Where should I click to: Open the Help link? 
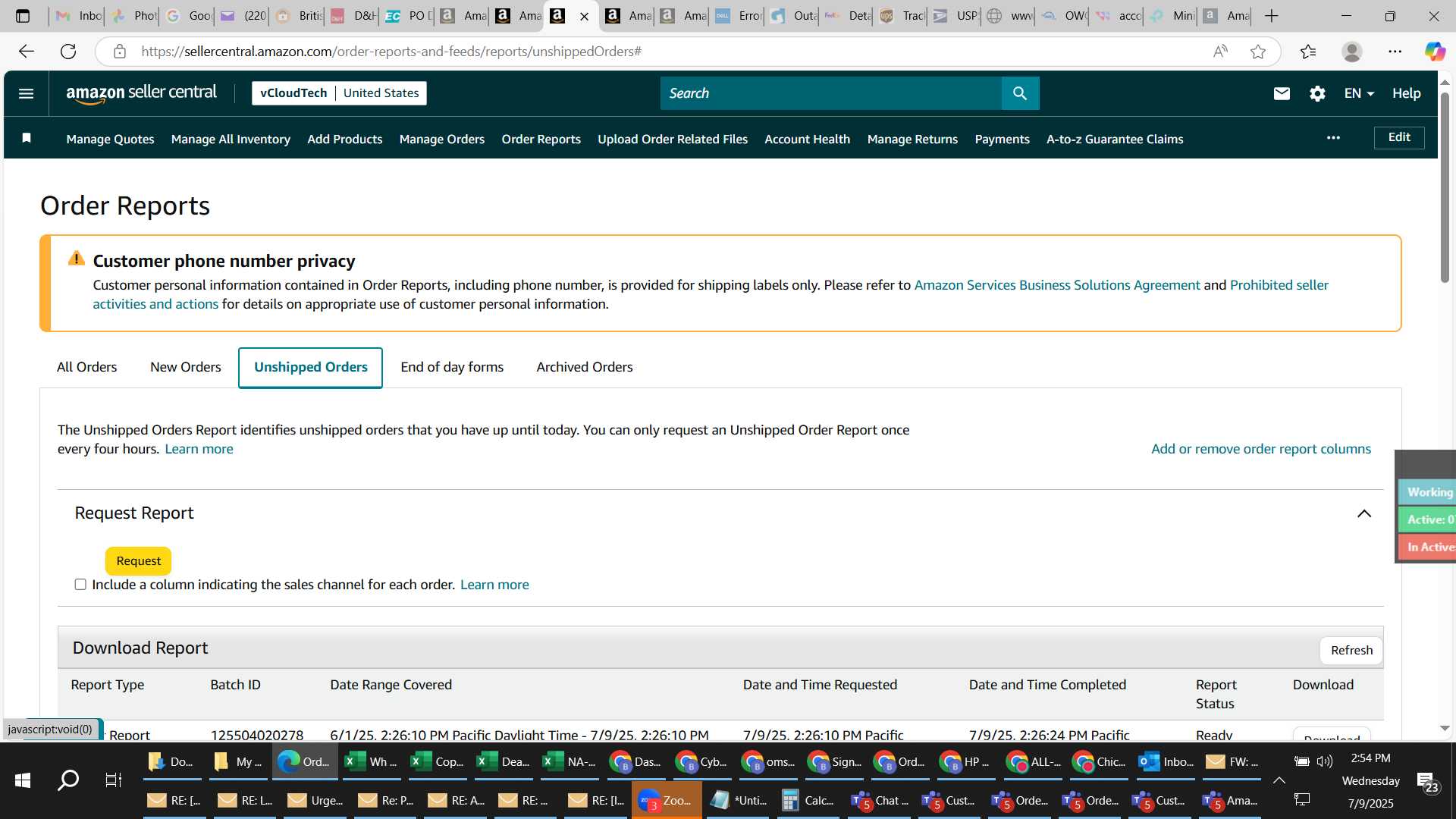(1406, 93)
